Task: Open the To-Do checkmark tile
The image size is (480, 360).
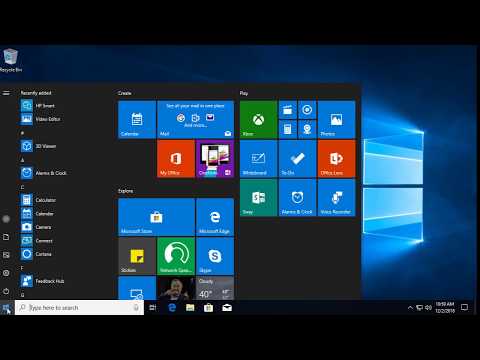Action: click(x=297, y=158)
